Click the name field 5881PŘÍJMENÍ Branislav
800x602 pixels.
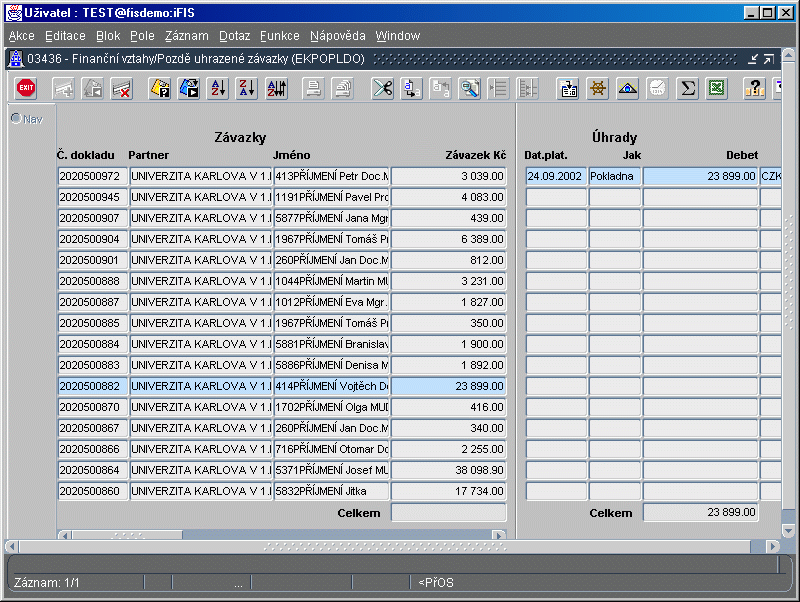coord(332,344)
